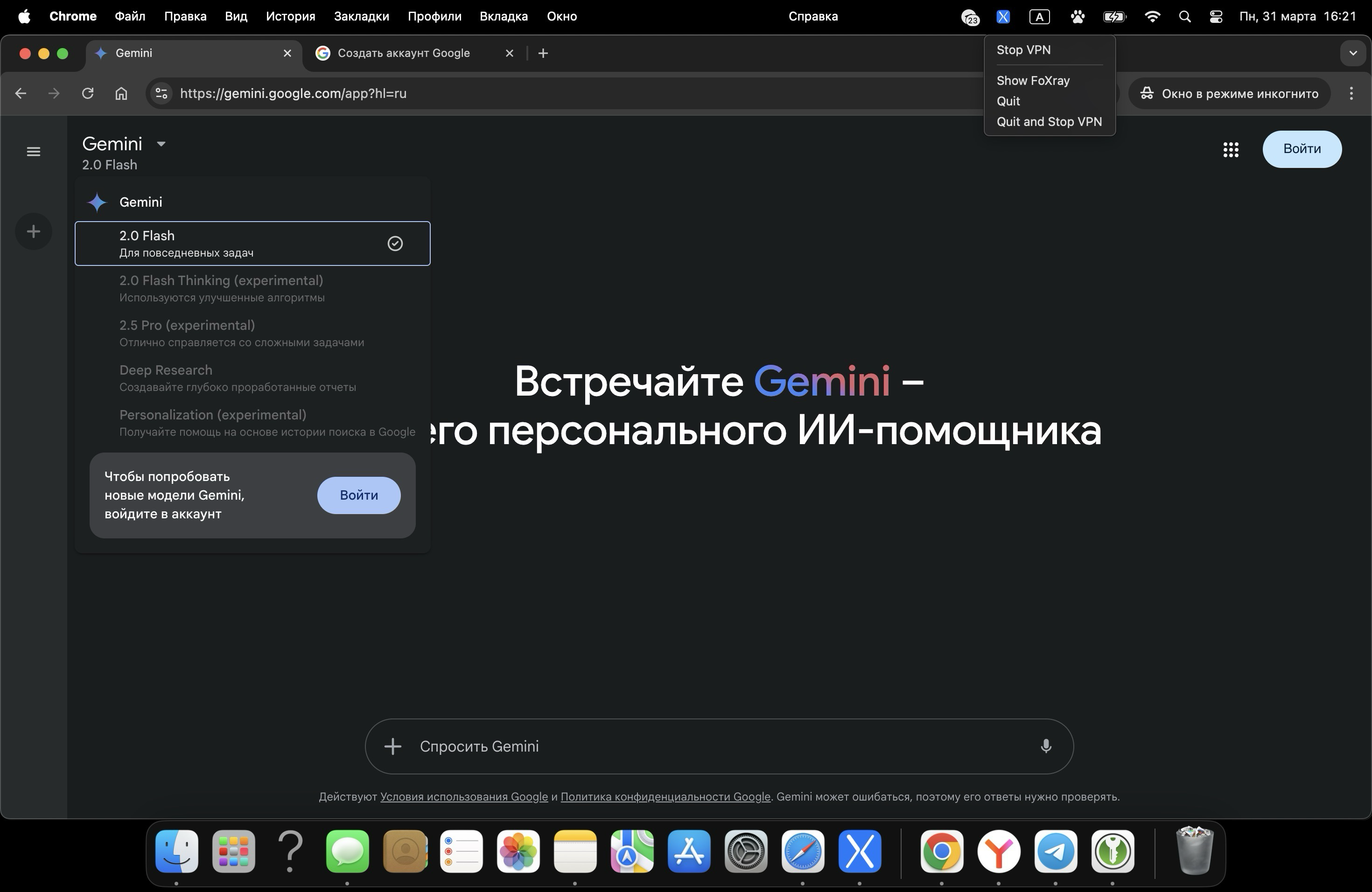Choose Quit and Stop VPN entry
Image resolution: width=1372 pixels, height=892 pixels.
[1049, 122]
